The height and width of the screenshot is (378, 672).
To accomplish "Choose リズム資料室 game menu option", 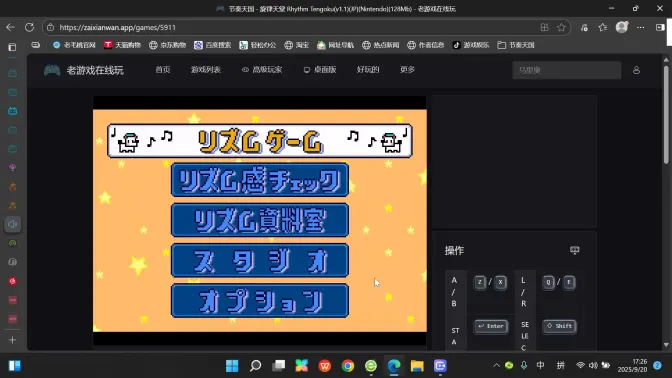I will 260,220.
